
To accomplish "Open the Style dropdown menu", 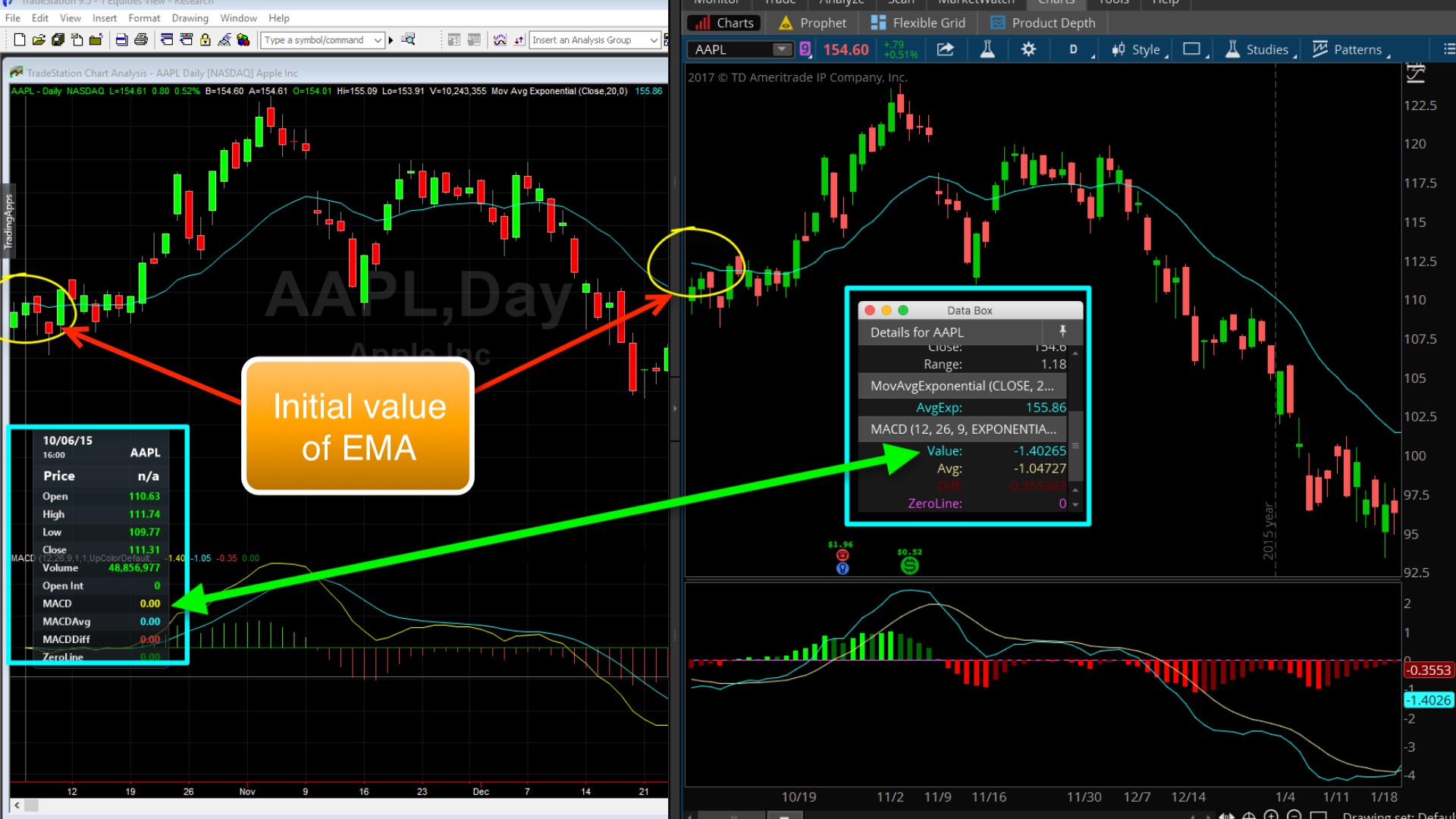I will click(1140, 49).
